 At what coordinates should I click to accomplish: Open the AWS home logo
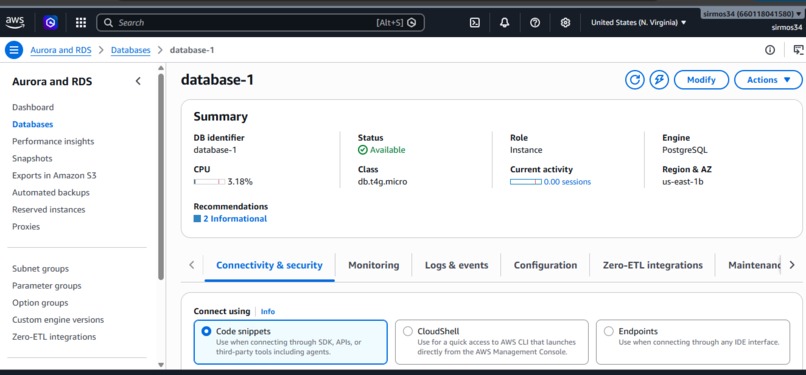pos(15,22)
